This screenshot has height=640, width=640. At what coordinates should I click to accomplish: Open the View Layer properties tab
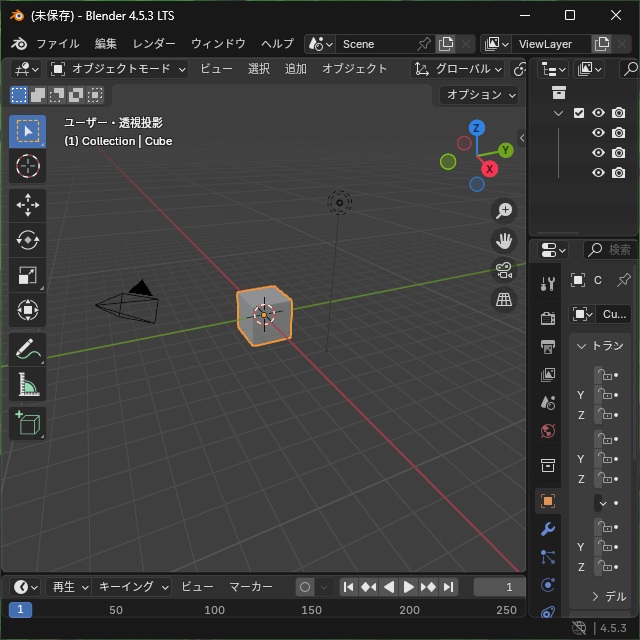pyautogui.click(x=547, y=374)
